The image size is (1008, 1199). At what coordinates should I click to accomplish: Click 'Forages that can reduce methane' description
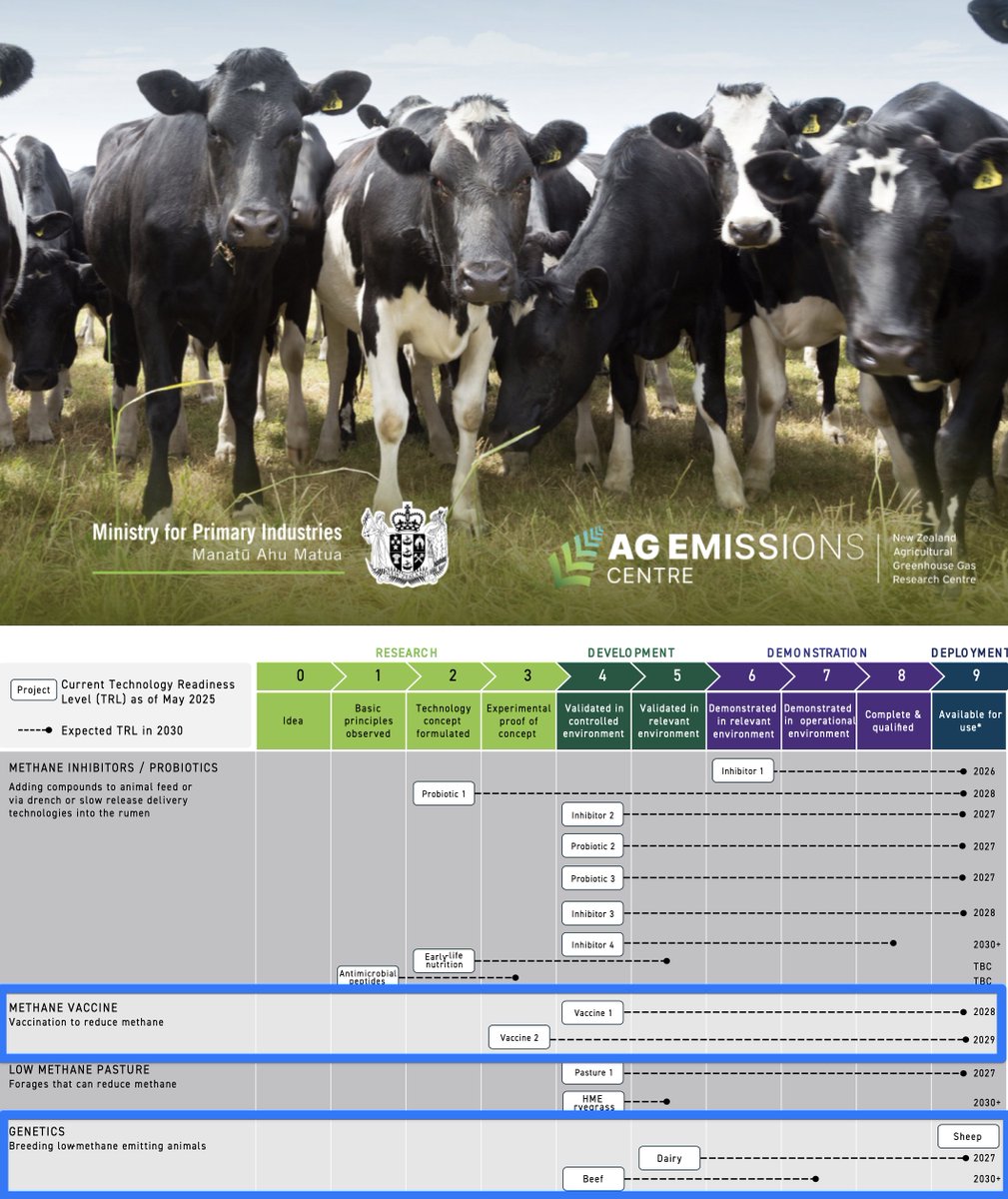click(92, 1084)
